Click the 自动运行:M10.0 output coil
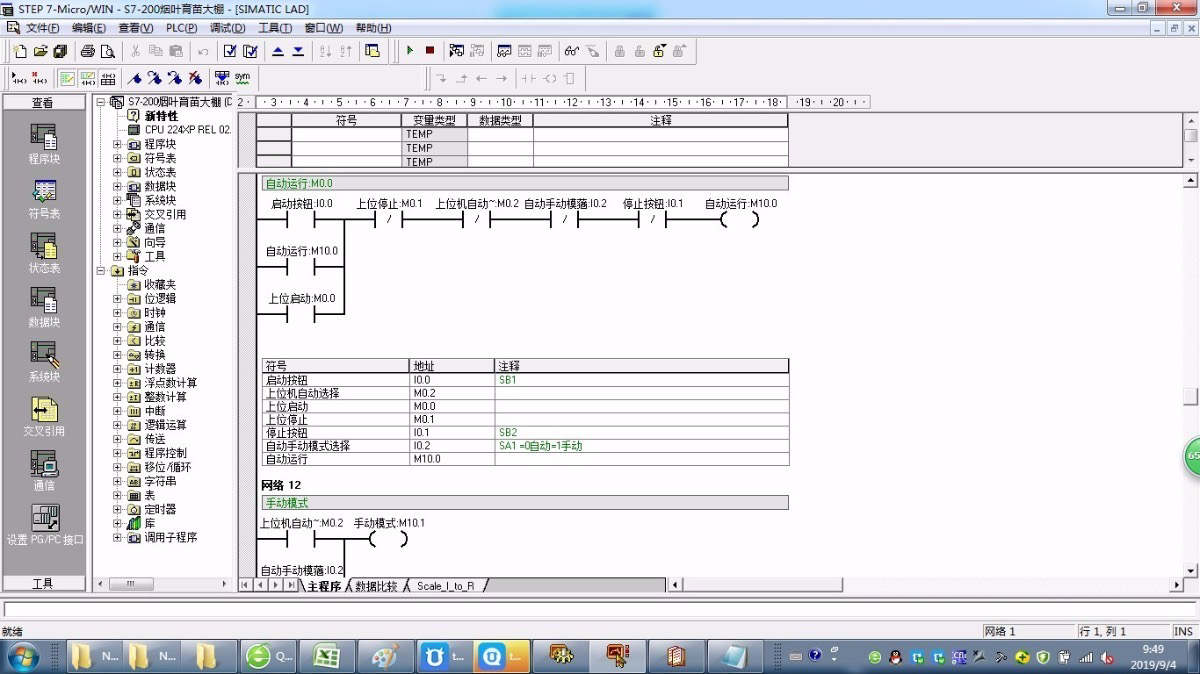The height and width of the screenshot is (674, 1200). (739, 220)
